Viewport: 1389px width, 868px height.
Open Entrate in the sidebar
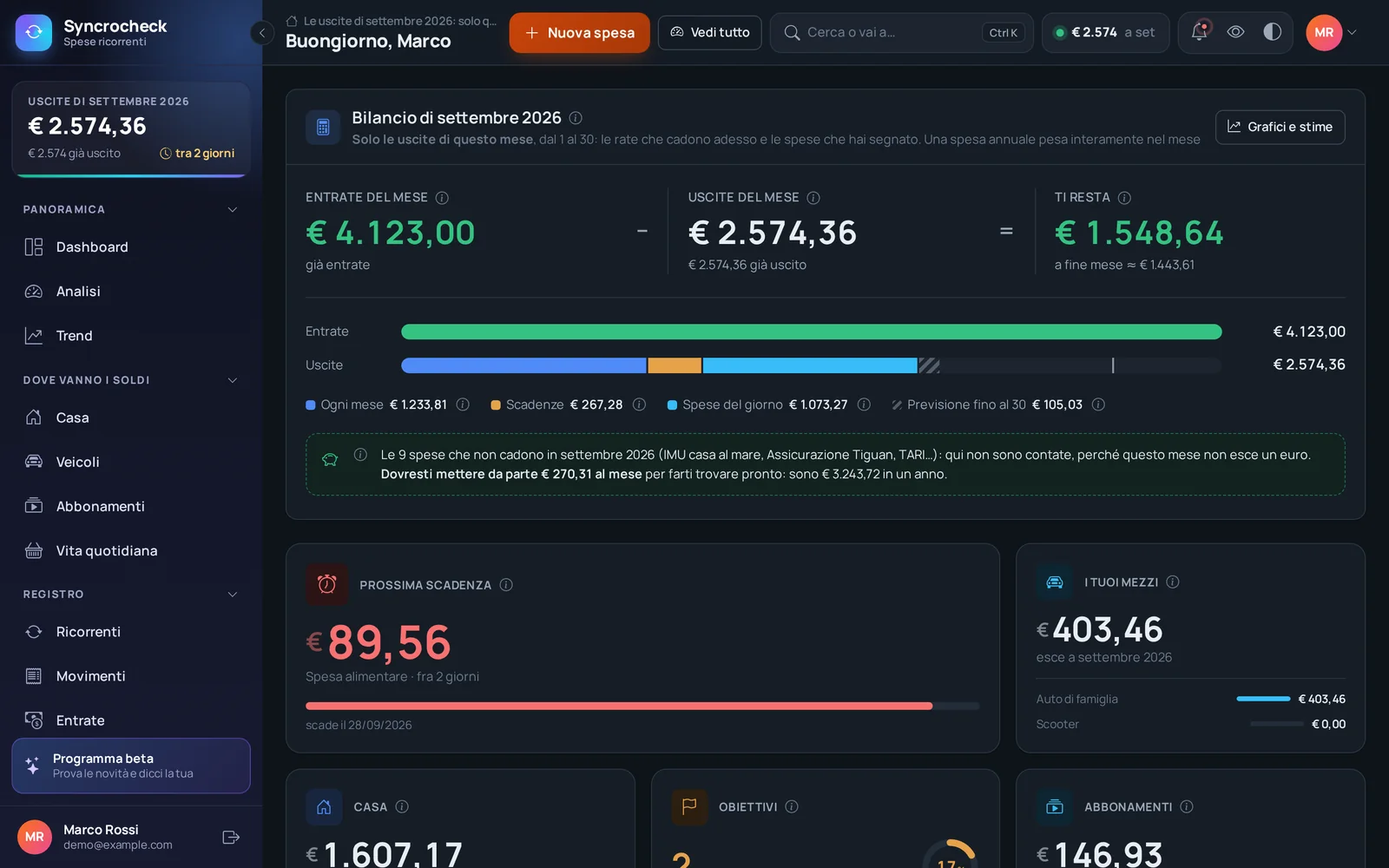click(130, 720)
